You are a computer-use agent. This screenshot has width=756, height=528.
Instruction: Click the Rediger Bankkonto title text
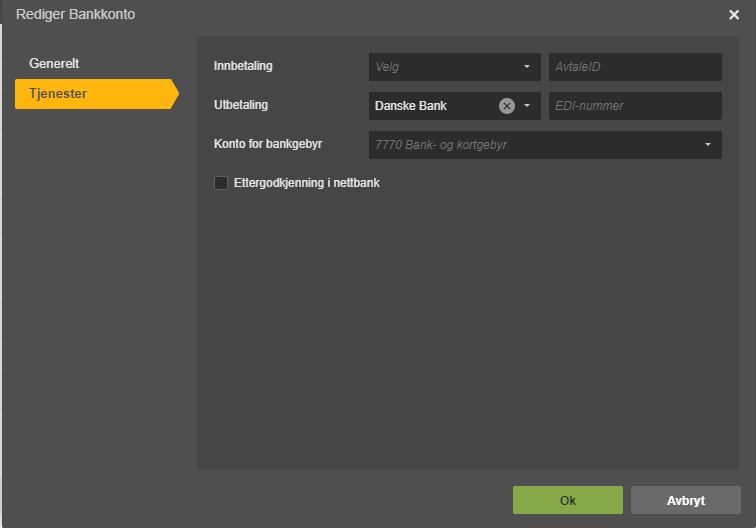pyautogui.click(x=75, y=14)
